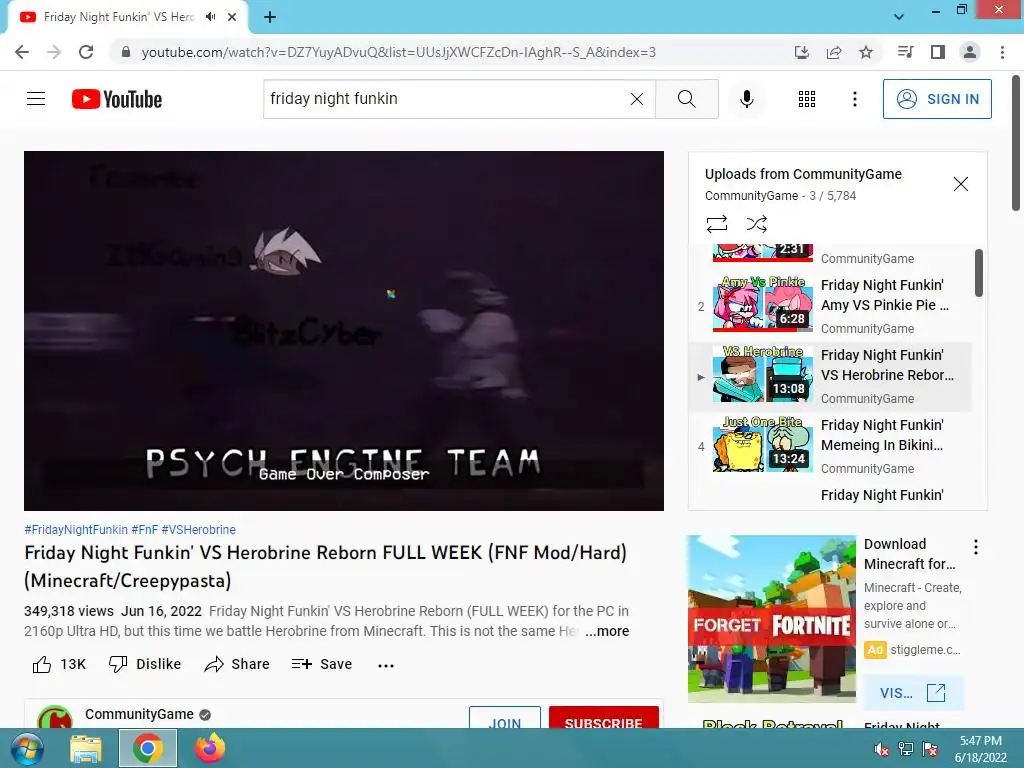Select VS Herobrine Reborn playlist item
The image size is (1024, 768).
point(830,377)
